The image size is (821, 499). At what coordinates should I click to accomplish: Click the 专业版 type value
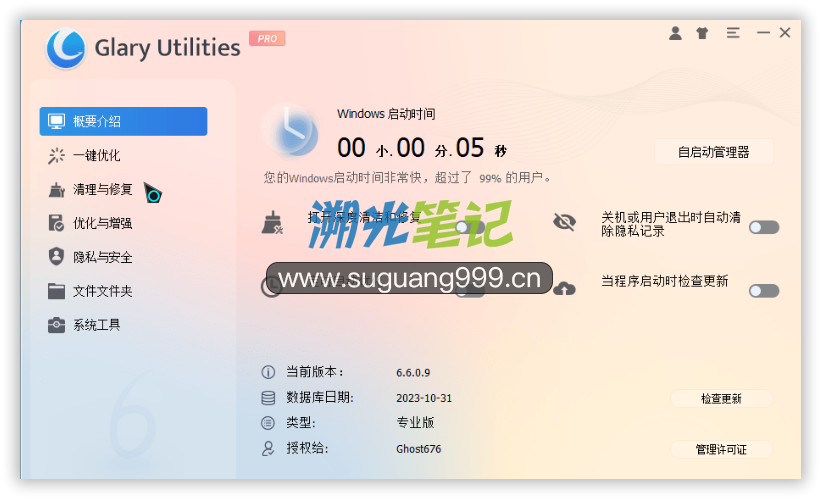[415, 423]
